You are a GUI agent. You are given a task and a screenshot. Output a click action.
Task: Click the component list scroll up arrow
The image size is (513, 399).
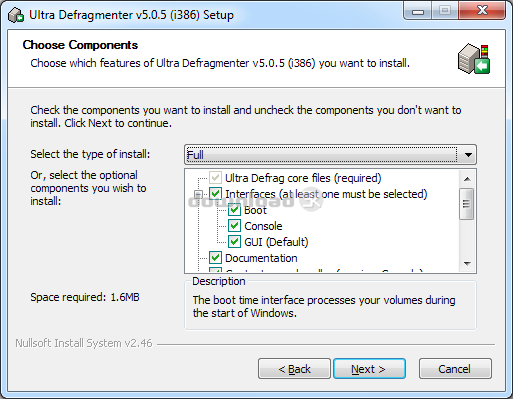click(x=467, y=179)
